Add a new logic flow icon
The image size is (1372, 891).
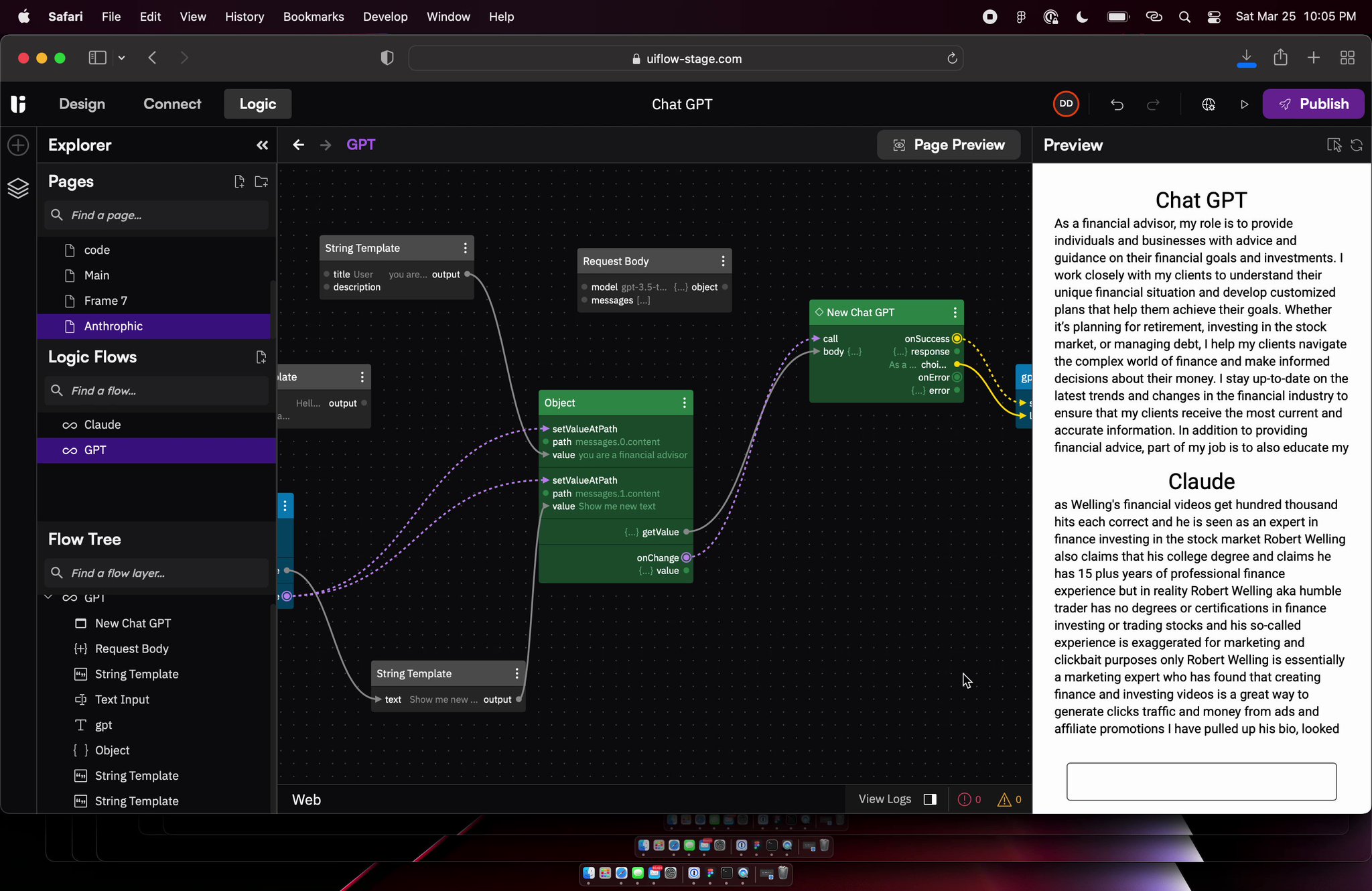261,357
